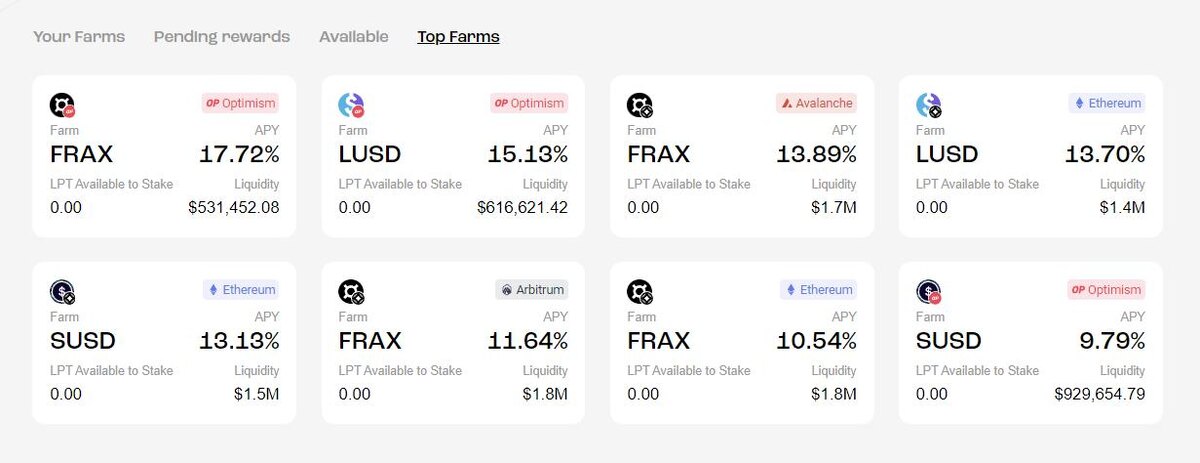Image resolution: width=1200 pixels, height=463 pixels.
Task: Click the FRAX Arbitrum farm token icon
Action: coord(351,291)
